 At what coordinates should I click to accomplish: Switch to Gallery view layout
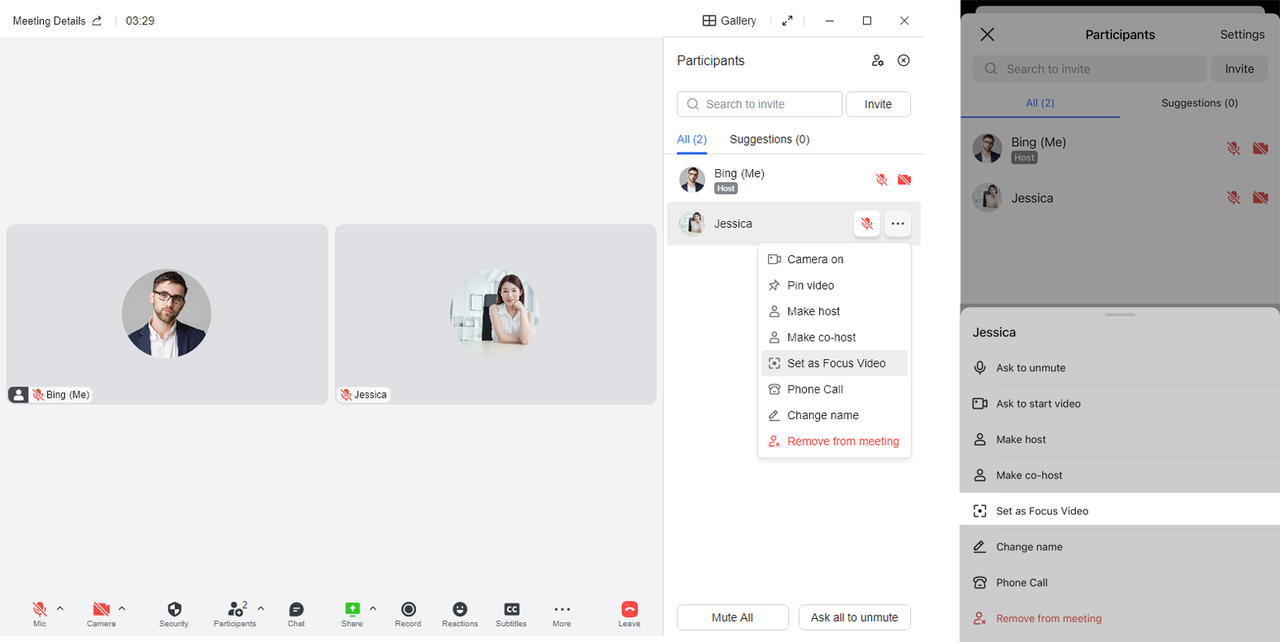coord(729,20)
